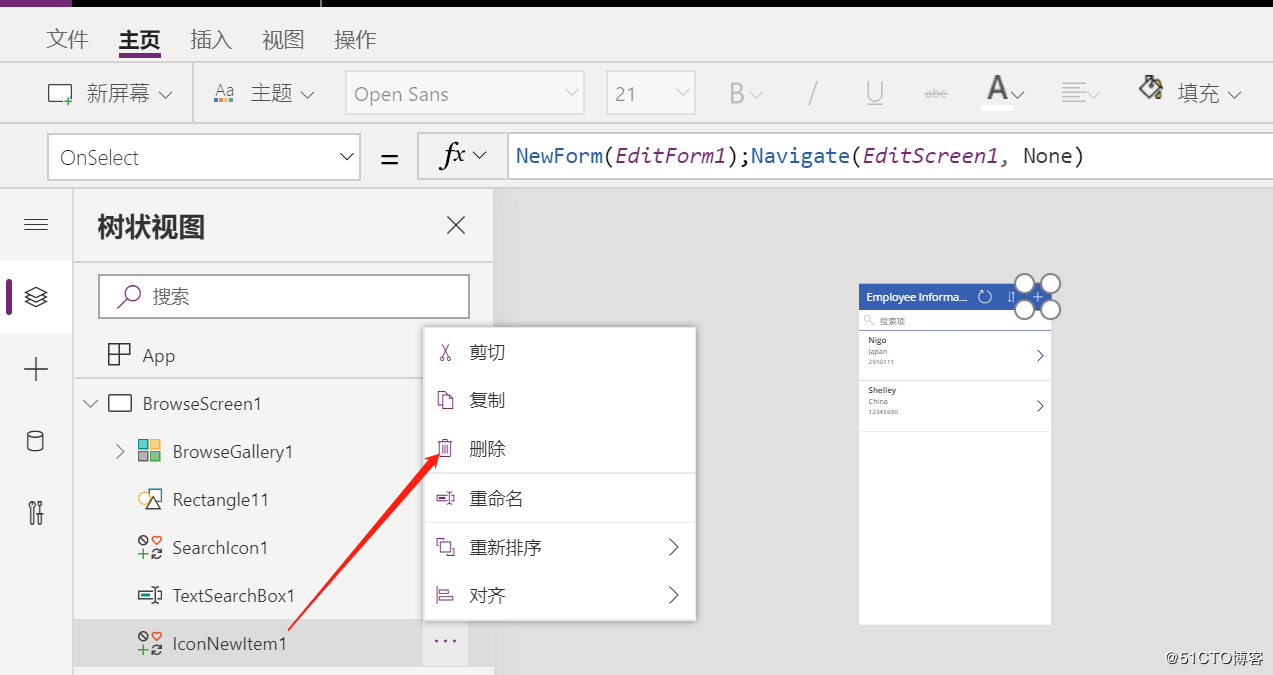This screenshot has width=1273, height=675.
Task: Click the BrowseScreen1 screen icon
Action: (120, 404)
